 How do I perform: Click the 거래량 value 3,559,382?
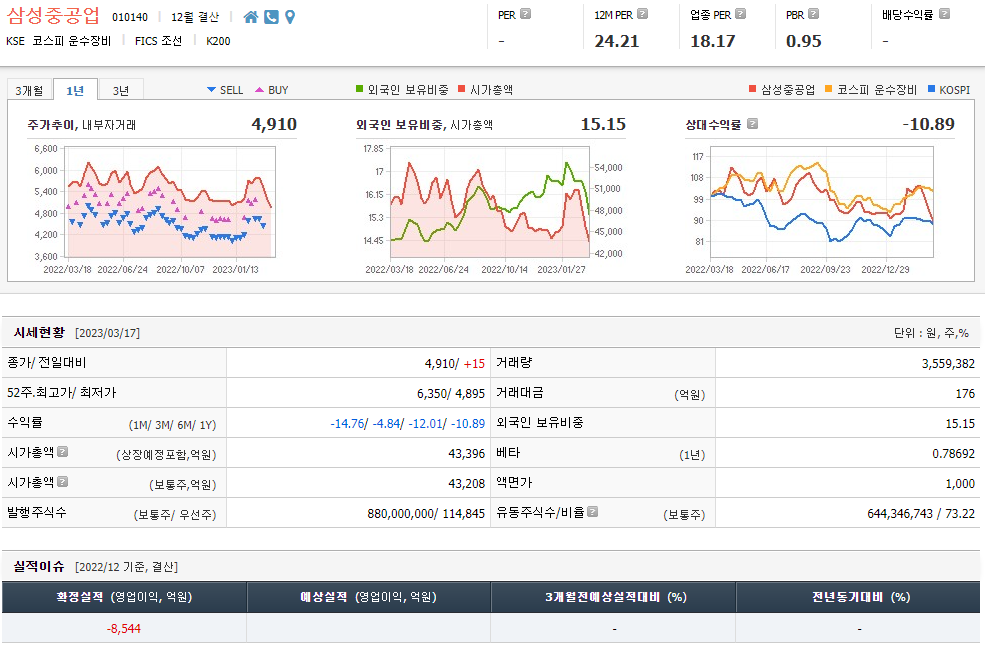[949, 363]
